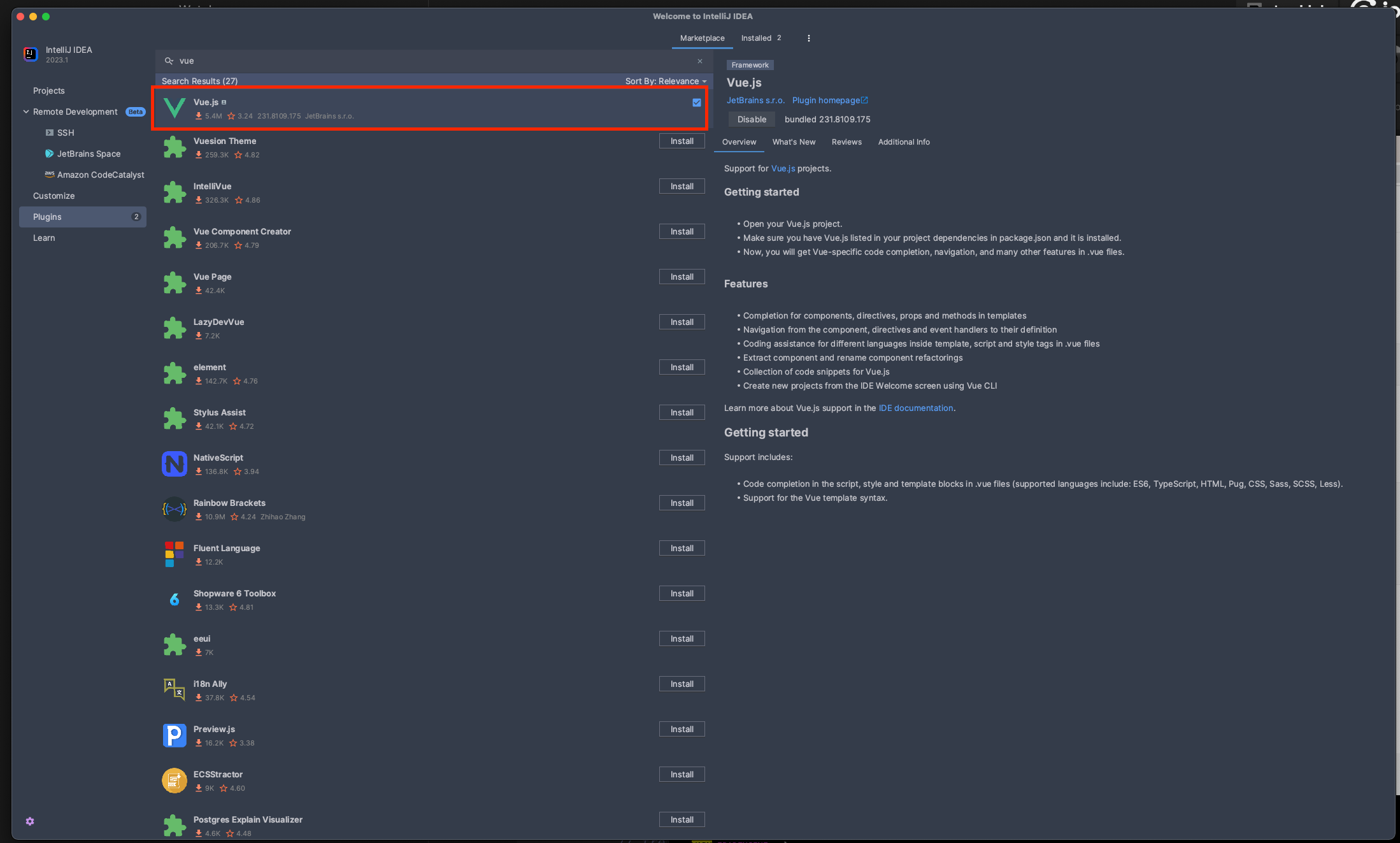Open the What's New tab
Image resolution: width=1400 pixels, height=843 pixels.
coord(794,142)
